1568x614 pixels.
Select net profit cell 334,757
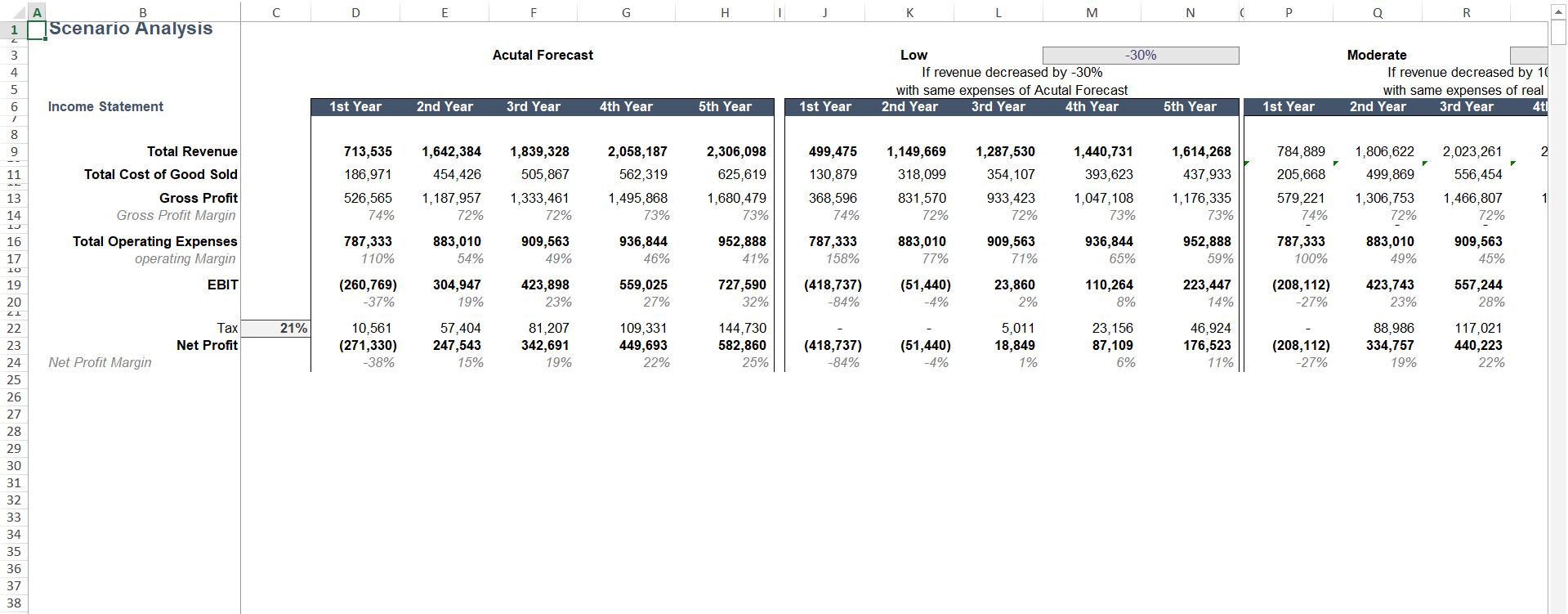[1390, 345]
